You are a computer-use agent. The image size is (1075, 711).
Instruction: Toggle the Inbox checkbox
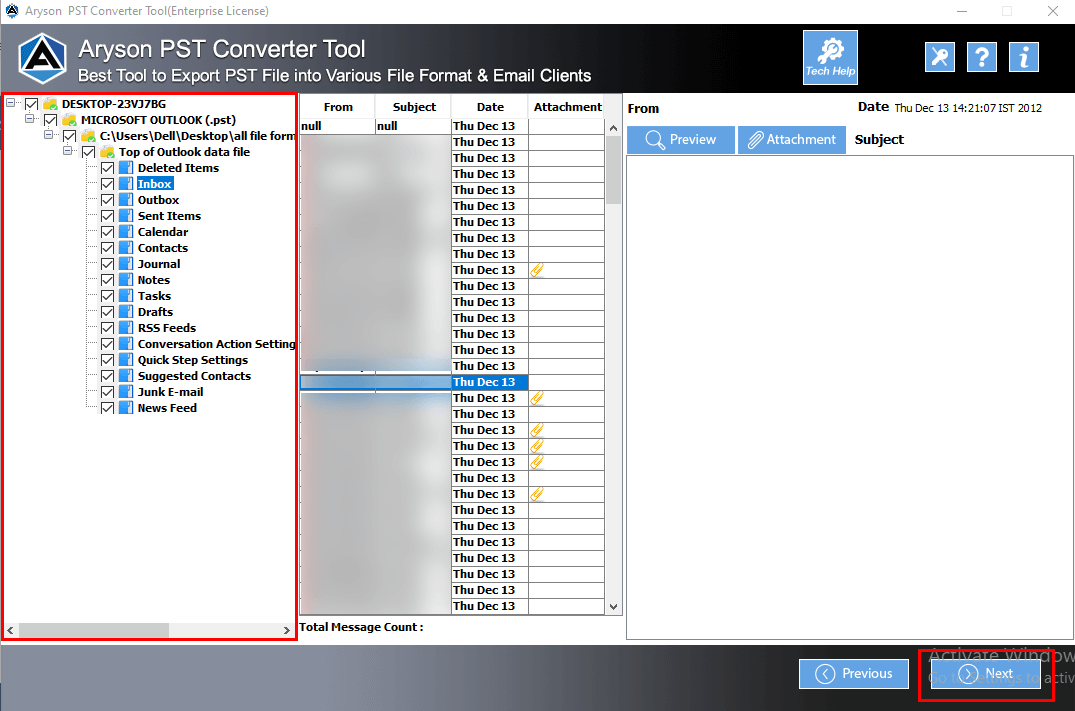coord(108,184)
